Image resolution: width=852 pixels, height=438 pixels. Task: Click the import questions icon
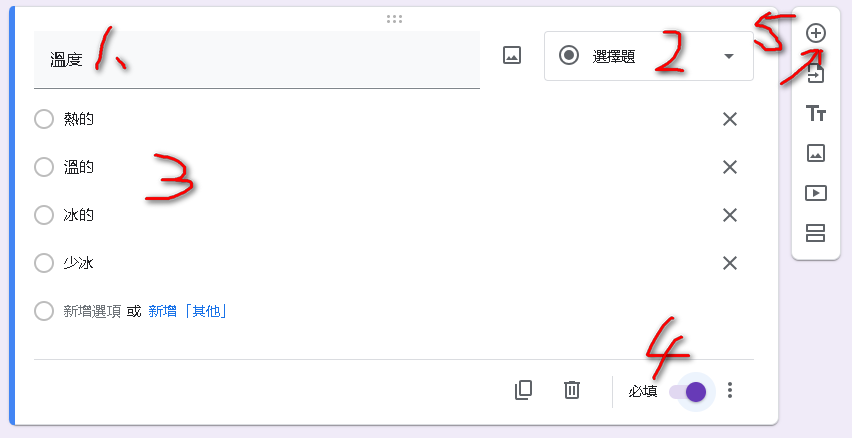[x=816, y=73]
